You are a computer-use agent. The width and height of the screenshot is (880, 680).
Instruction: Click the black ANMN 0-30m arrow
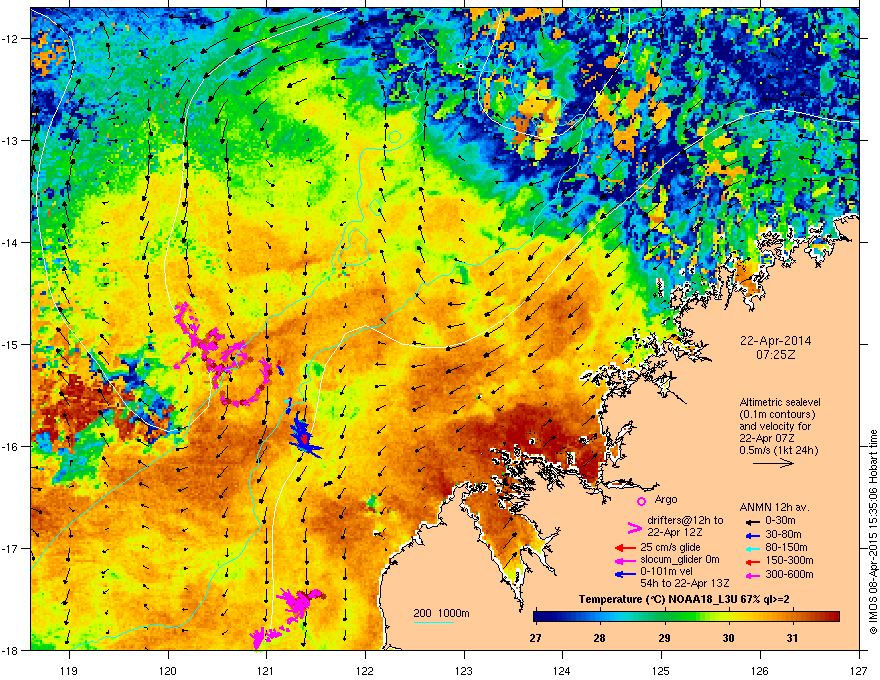tap(751, 521)
